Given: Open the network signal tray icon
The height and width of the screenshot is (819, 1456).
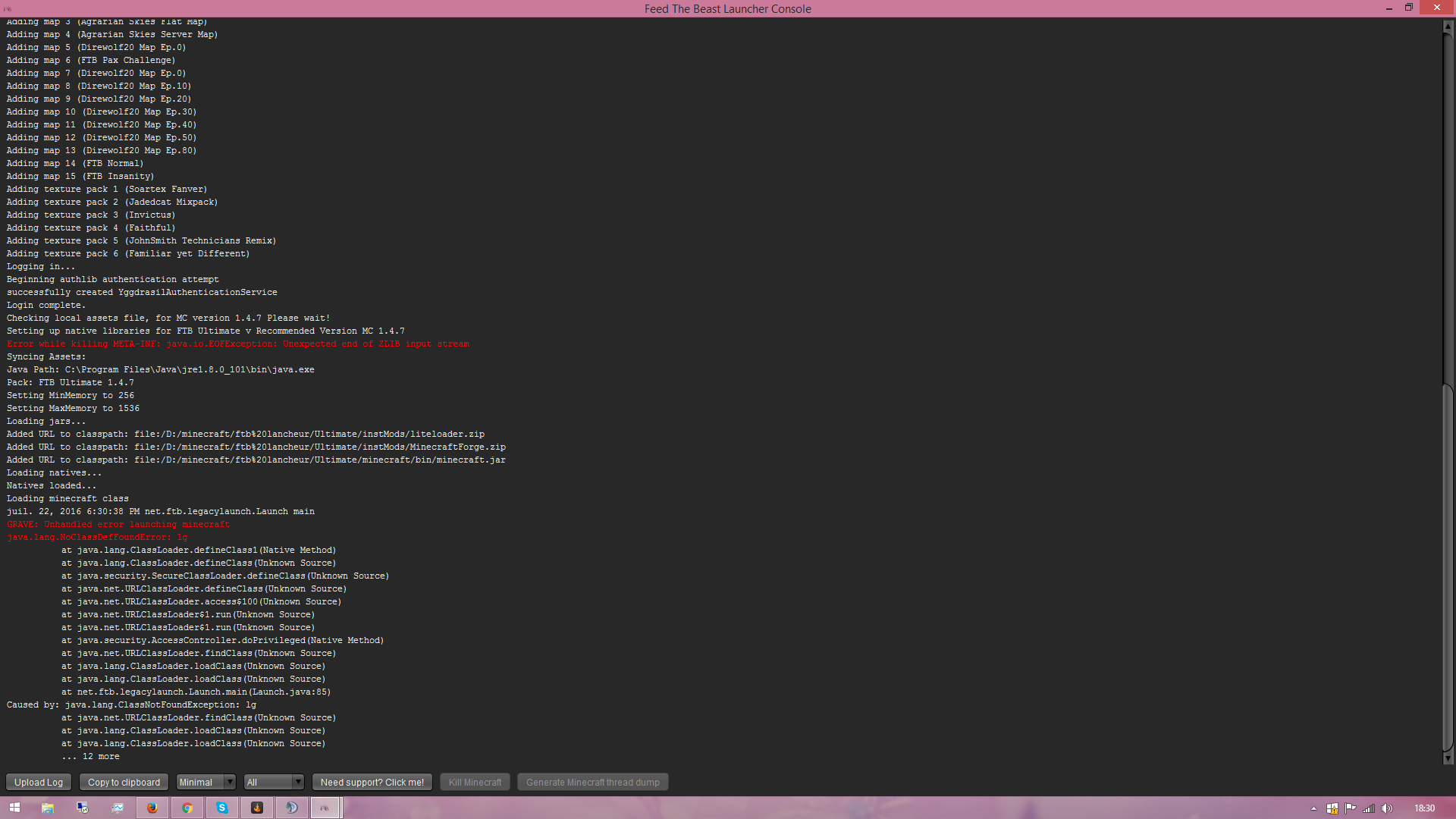Looking at the screenshot, I should point(1369,808).
